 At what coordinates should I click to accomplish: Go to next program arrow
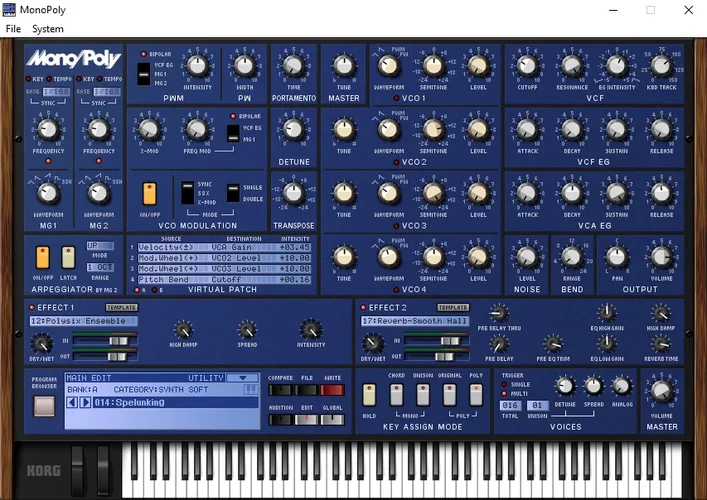[86, 402]
